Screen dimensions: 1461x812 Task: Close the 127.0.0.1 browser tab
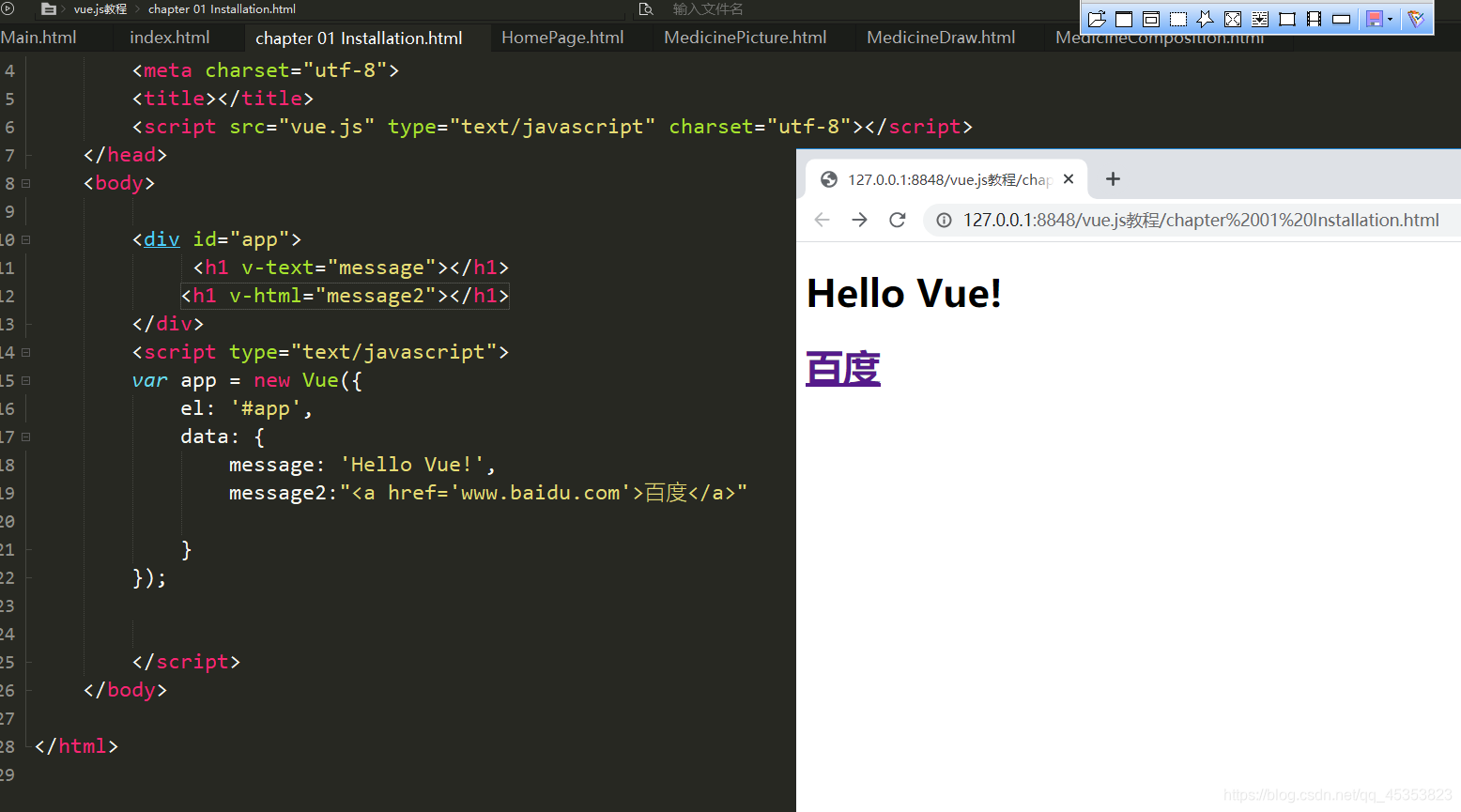point(1069,178)
